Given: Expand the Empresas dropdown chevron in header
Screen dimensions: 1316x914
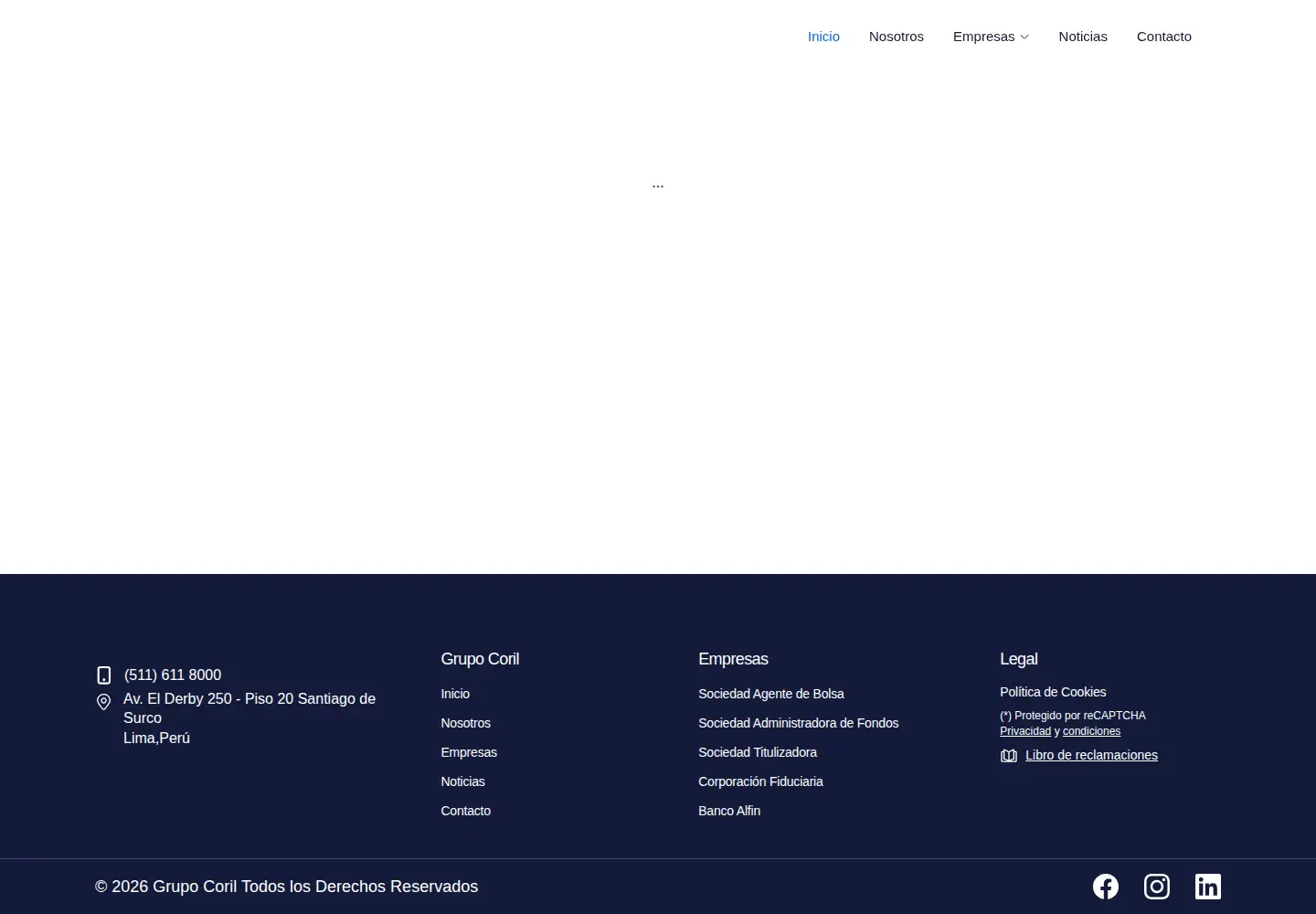Looking at the screenshot, I should 1024,37.
